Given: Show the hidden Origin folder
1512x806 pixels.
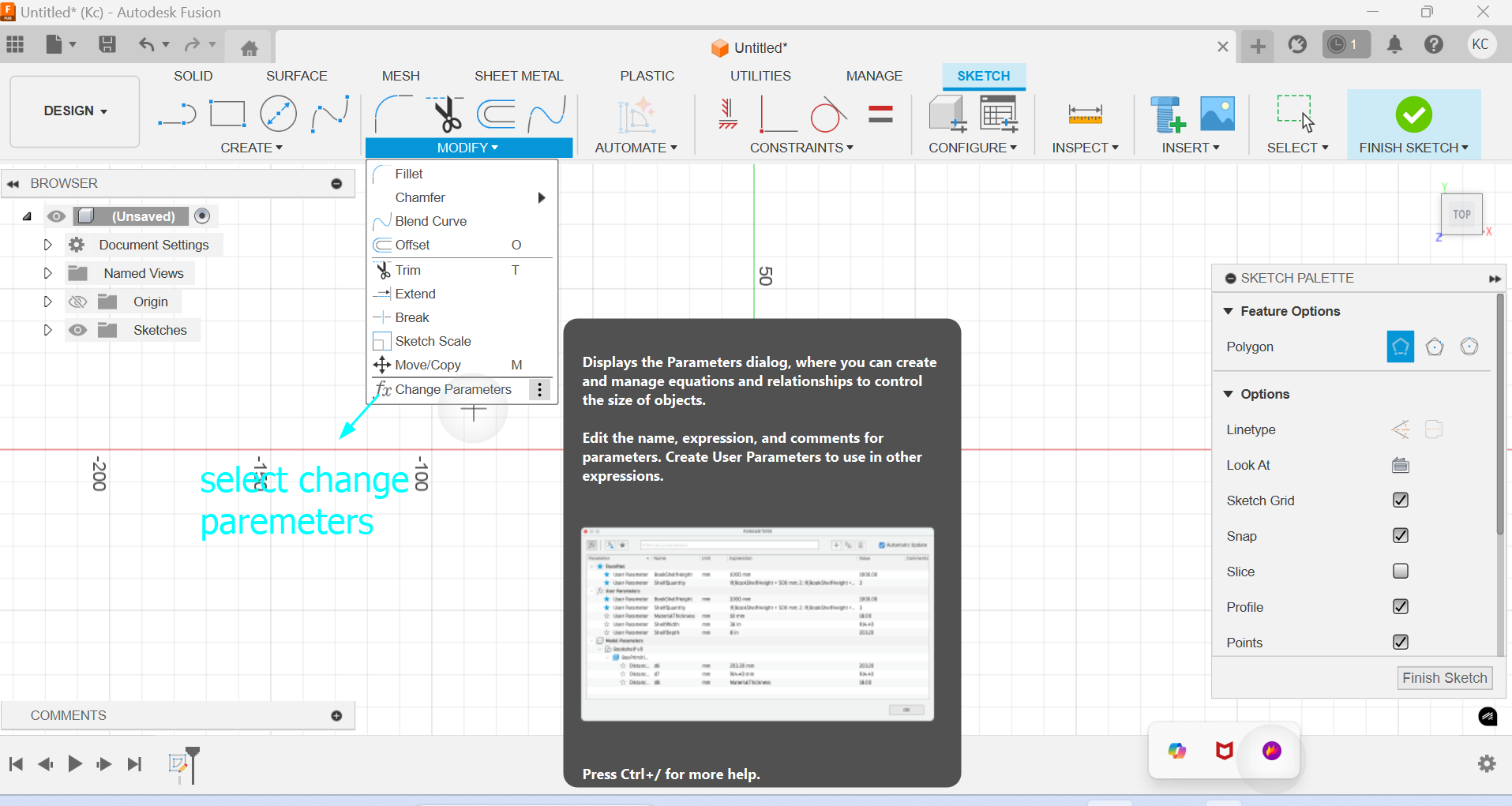Looking at the screenshot, I should pyautogui.click(x=77, y=302).
